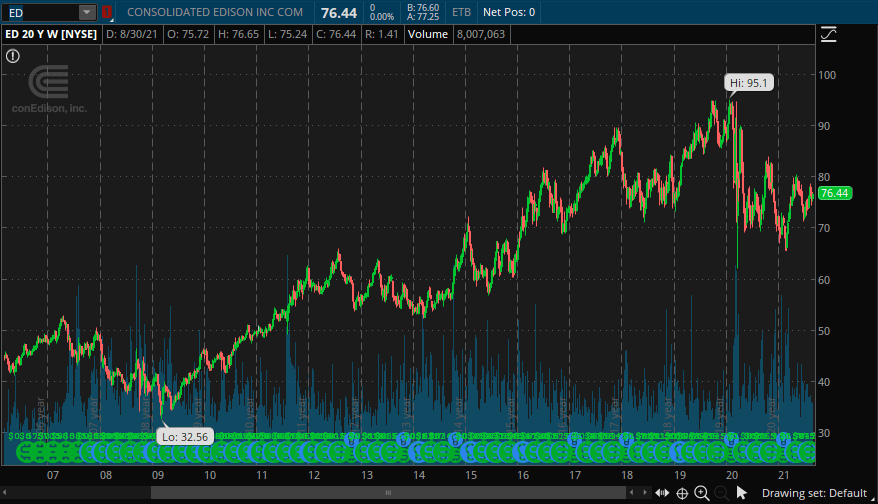Click the 14 year label on time axis
This screenshot has height=504, width=878.
419,475
